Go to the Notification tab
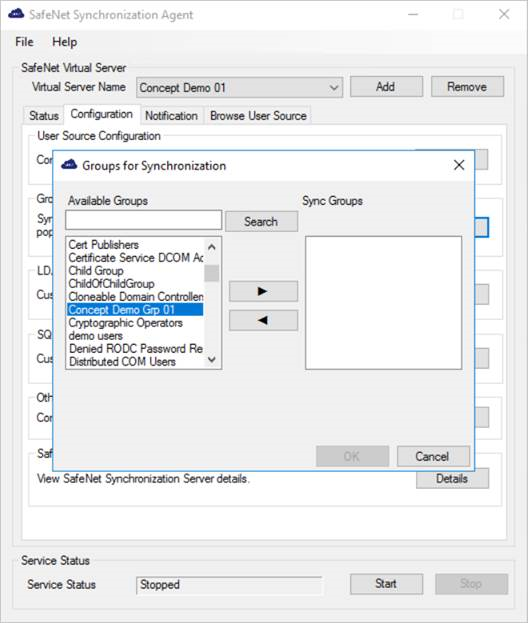The height and width of the screenshot is (623, 528). pos(172,116)
